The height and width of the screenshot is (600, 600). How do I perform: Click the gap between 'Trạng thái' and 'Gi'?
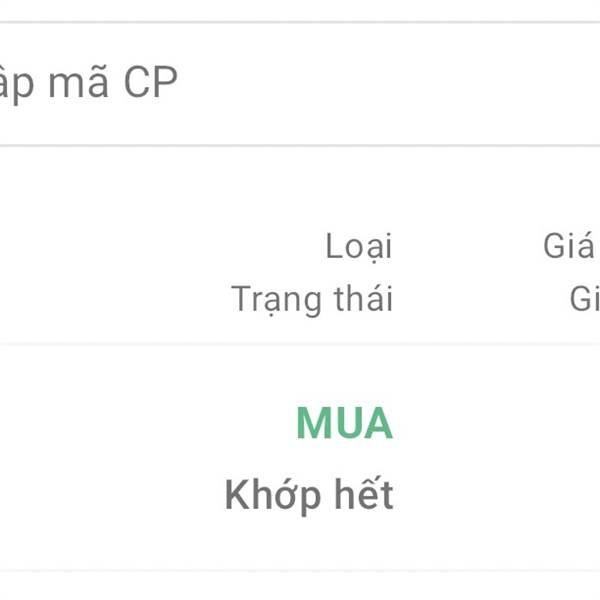(x=481, y=300)
